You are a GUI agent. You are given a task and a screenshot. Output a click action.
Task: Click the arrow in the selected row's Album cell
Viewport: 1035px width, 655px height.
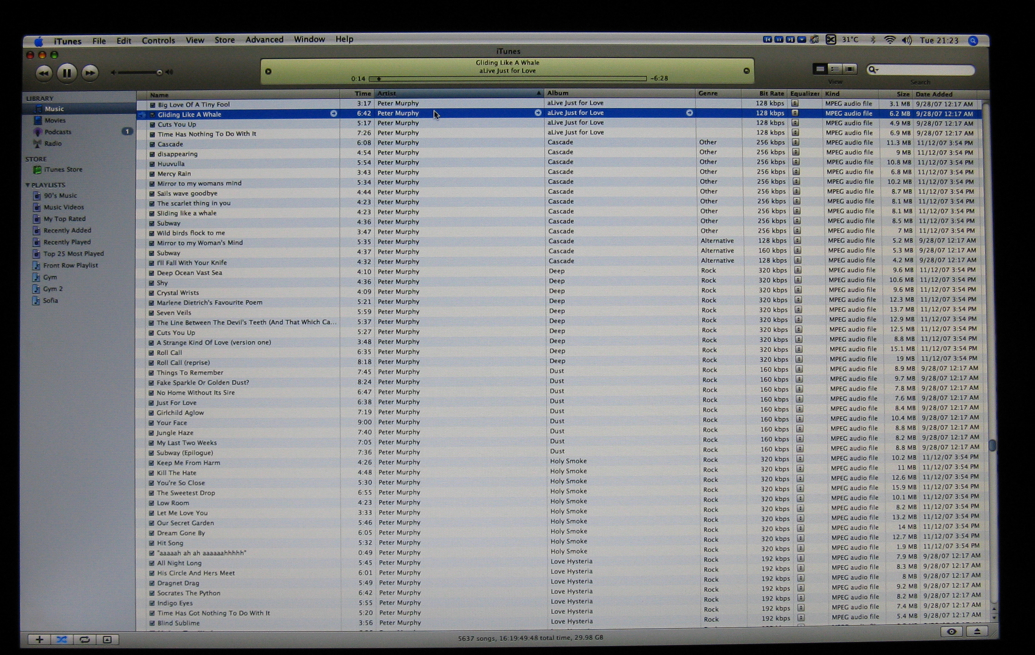tap(689, 113)
